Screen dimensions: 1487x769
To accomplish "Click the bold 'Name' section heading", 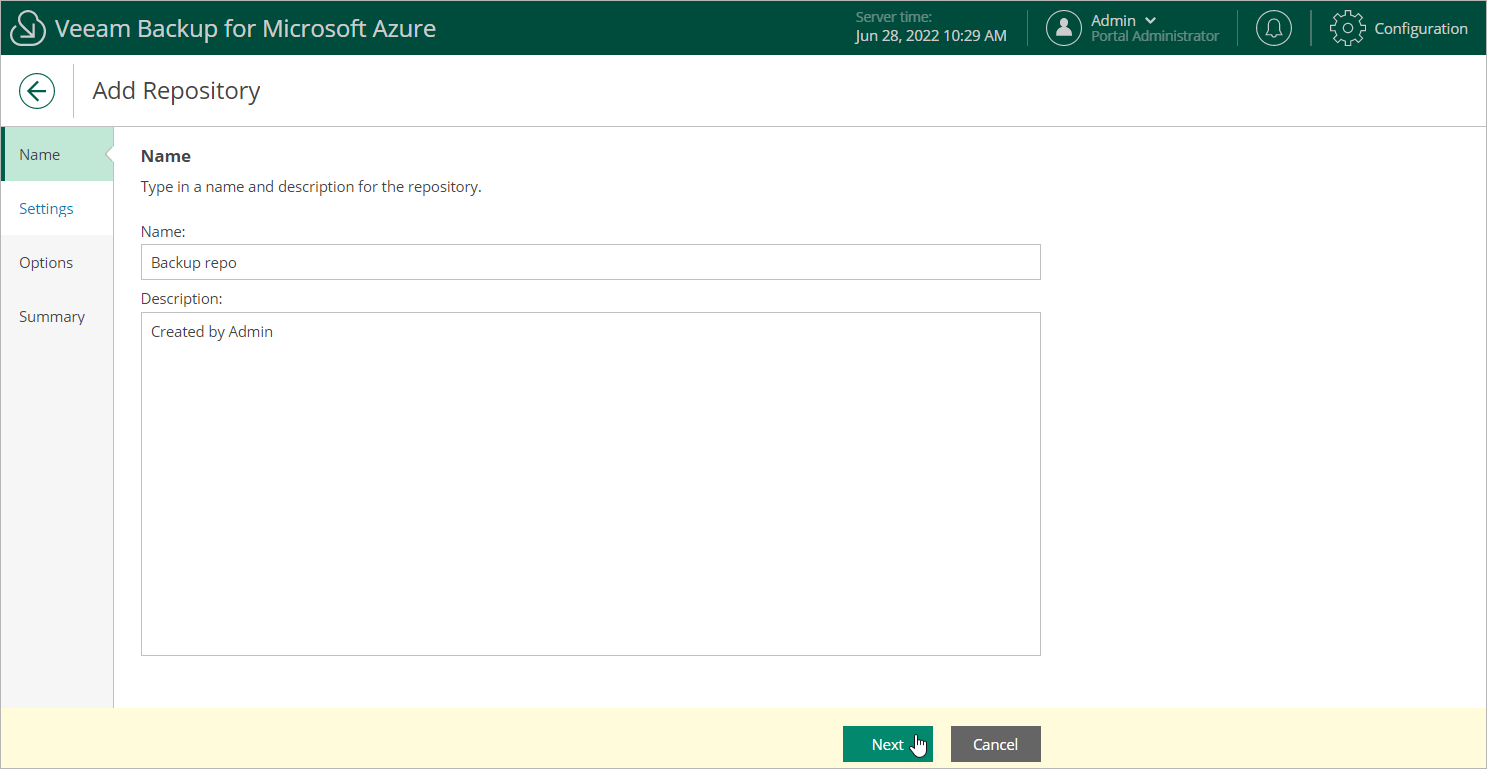I will click(166, 156).
